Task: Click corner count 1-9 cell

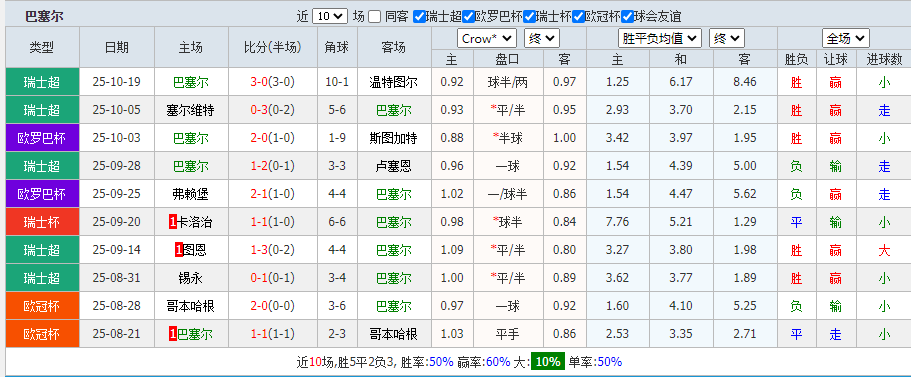Action: click(337, 138)
